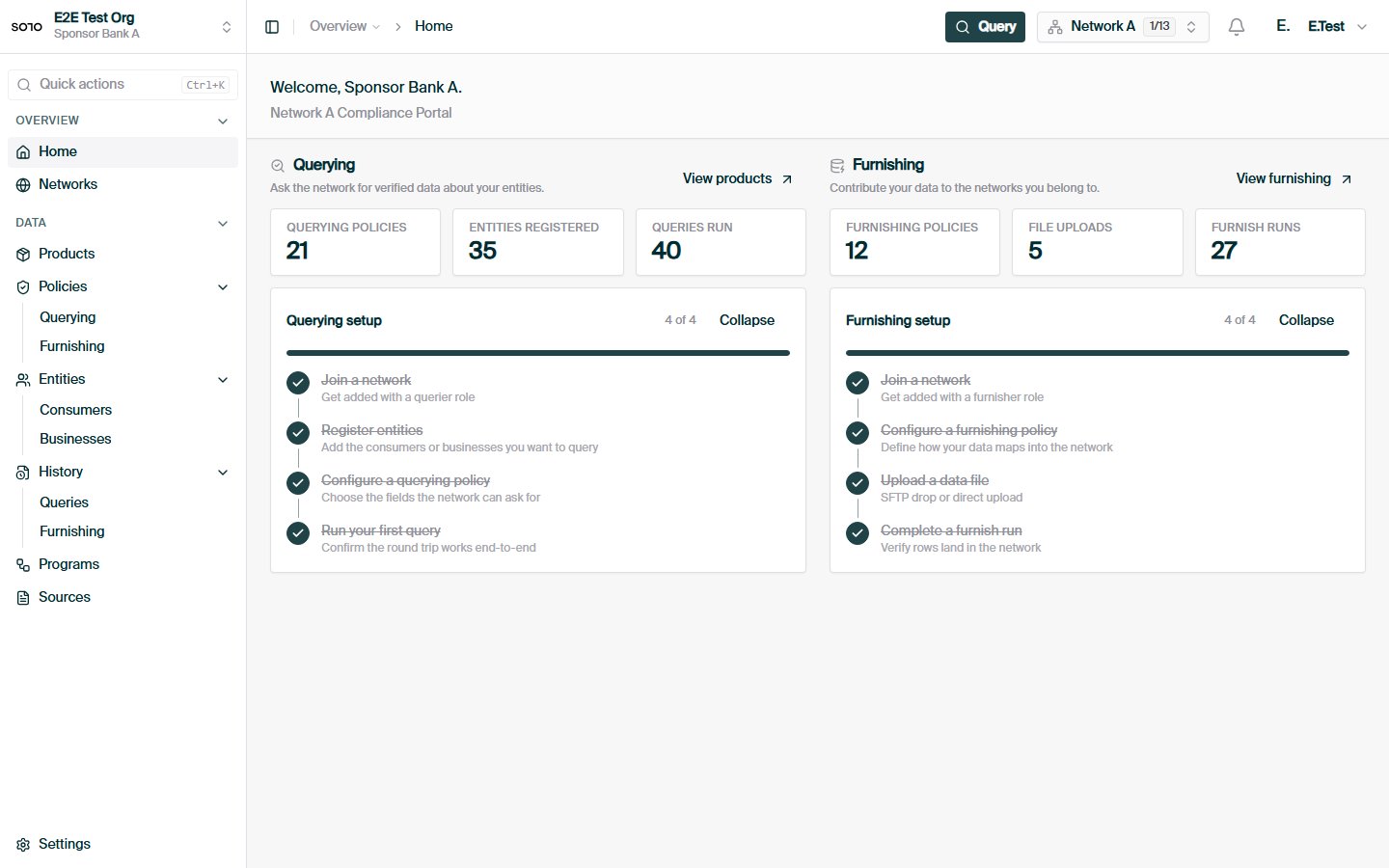Viewport: 1389px width, 868px height.
Task: Click the Network A hierarchy icon
Action: [1055, 27]
